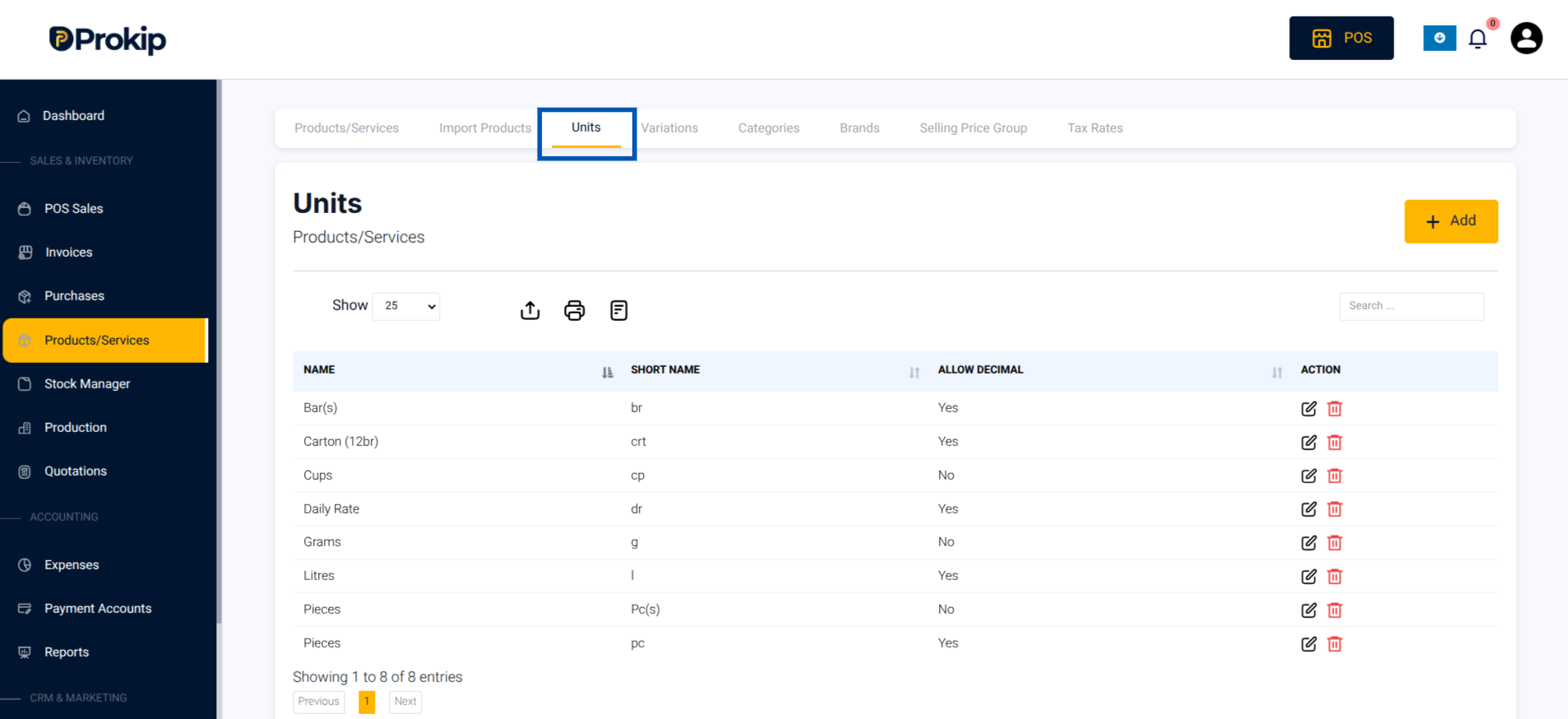Viewport: 1568px width, 719px height.
Task: Delete the Pieces unit with Pc(s) short name
Action: coord(1334,610)
